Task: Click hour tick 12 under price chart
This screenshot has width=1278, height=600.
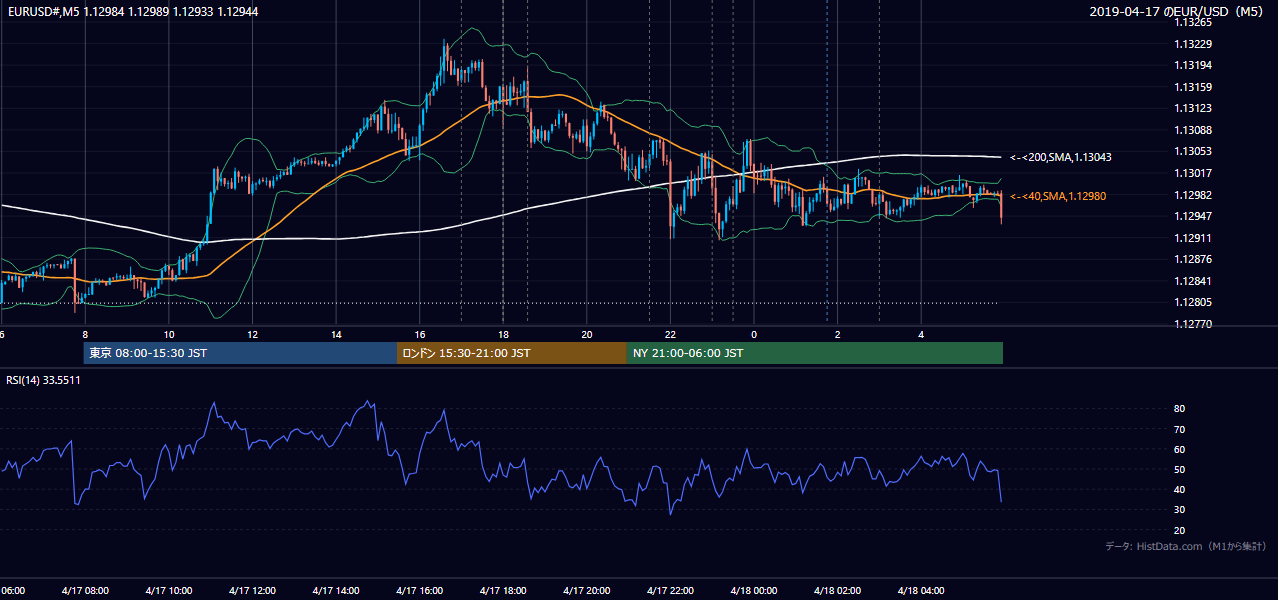Action: coord(253,334)
